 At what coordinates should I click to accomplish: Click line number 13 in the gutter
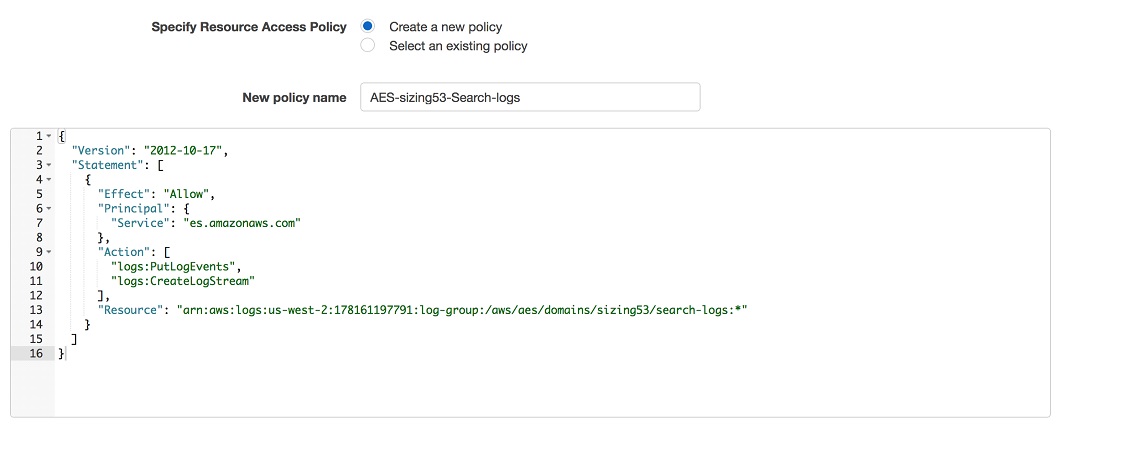click(37, 310)
